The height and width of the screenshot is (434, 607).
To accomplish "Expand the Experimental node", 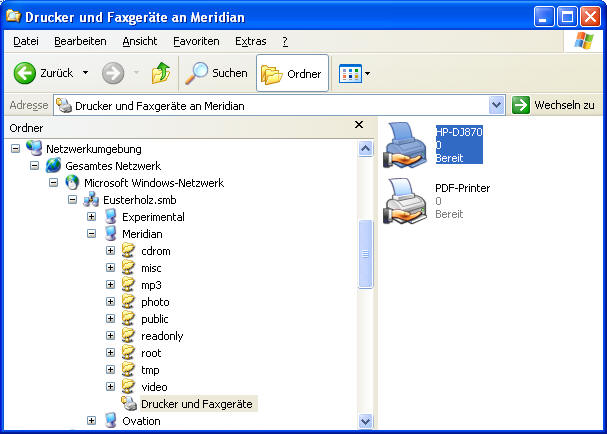I will pyautogui.click(x=92, y=217).
